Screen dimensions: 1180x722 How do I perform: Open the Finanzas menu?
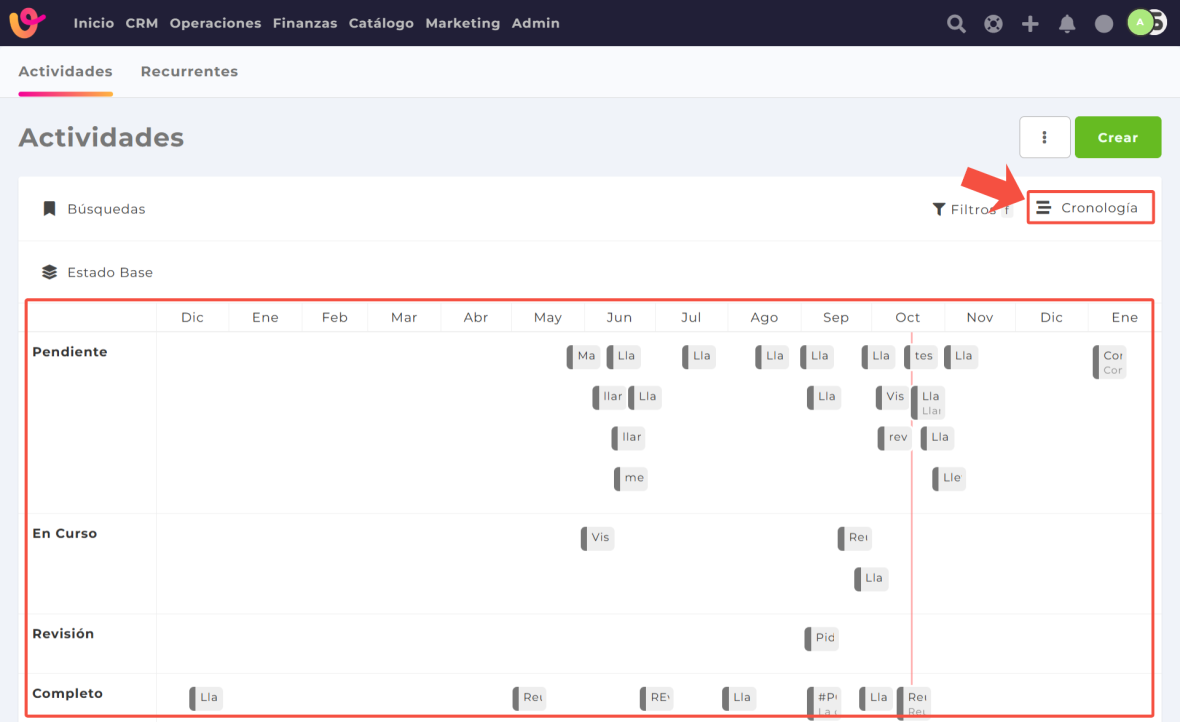305,23
